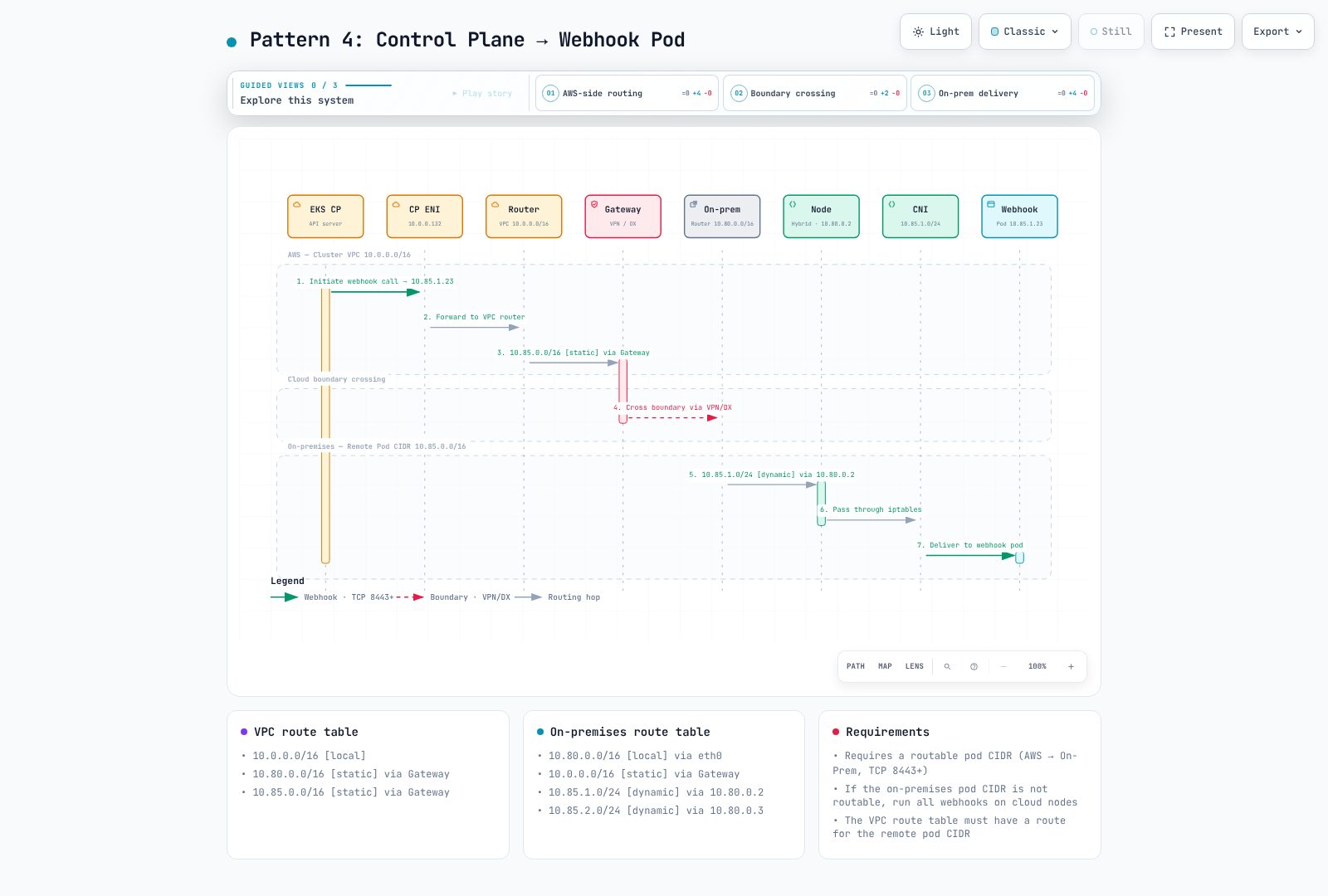Screen dimensions: 1328x896
Task: Click legend Webhook TCP 8443+ entry
Action: tap(332, 597)
